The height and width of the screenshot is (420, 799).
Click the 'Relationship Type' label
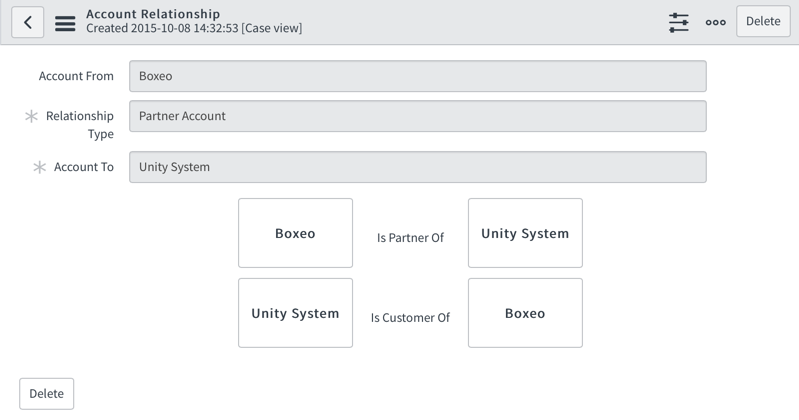point(79,124)
